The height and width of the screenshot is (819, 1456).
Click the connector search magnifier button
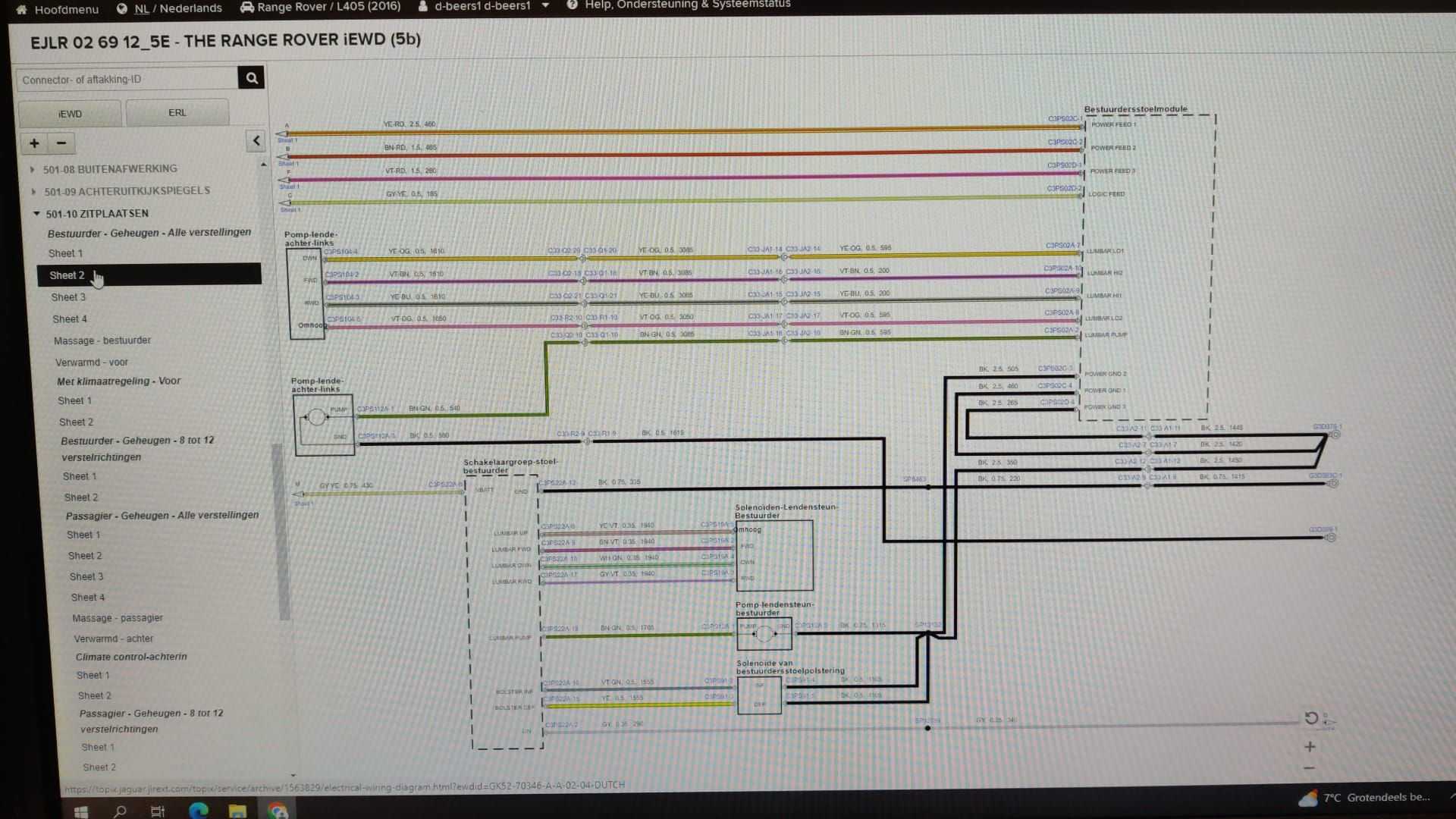(251, 77)
